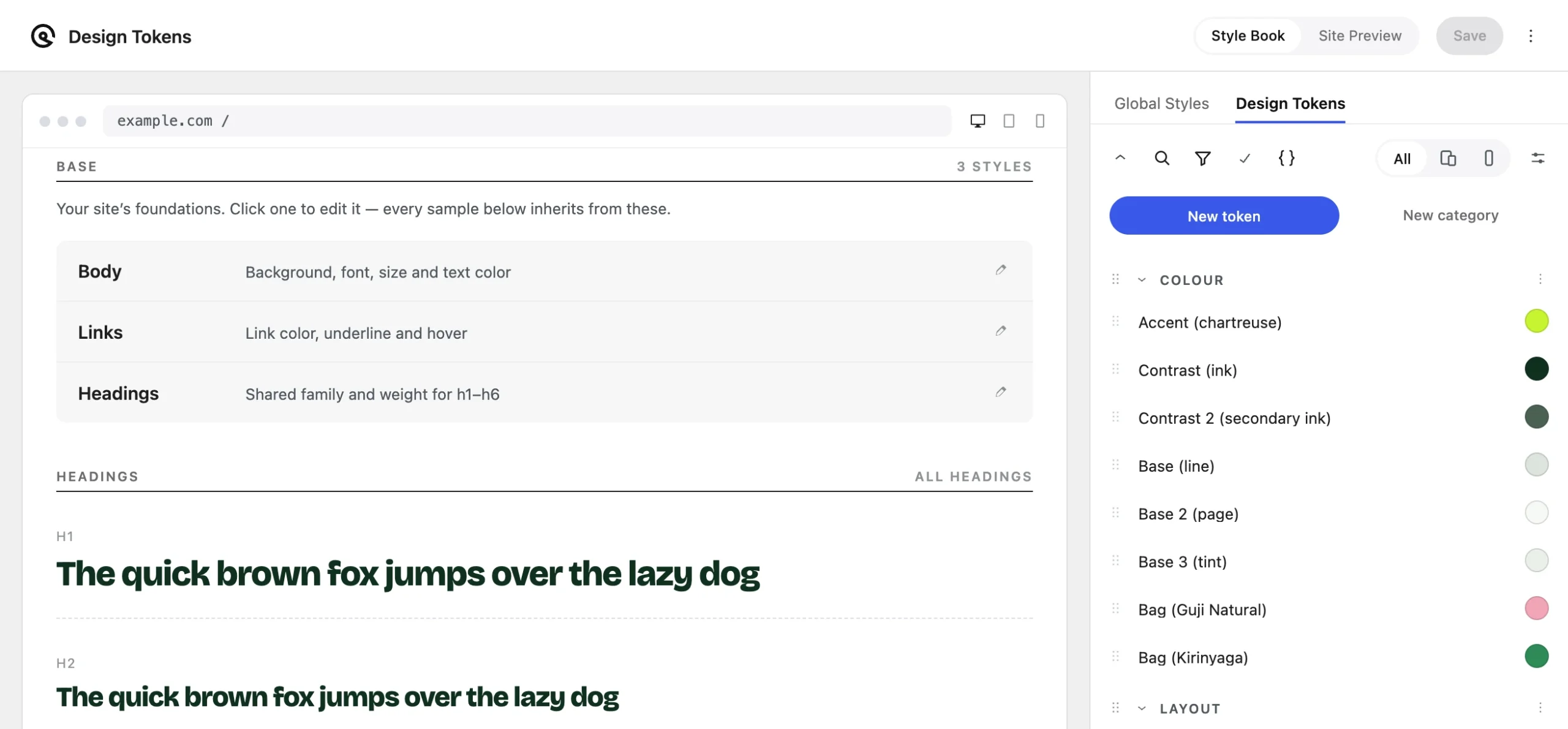Image resolution: width=1568 pixels, height=729 pixels.
Task: Edit Body style with pencil icon
Action: 1001,270
